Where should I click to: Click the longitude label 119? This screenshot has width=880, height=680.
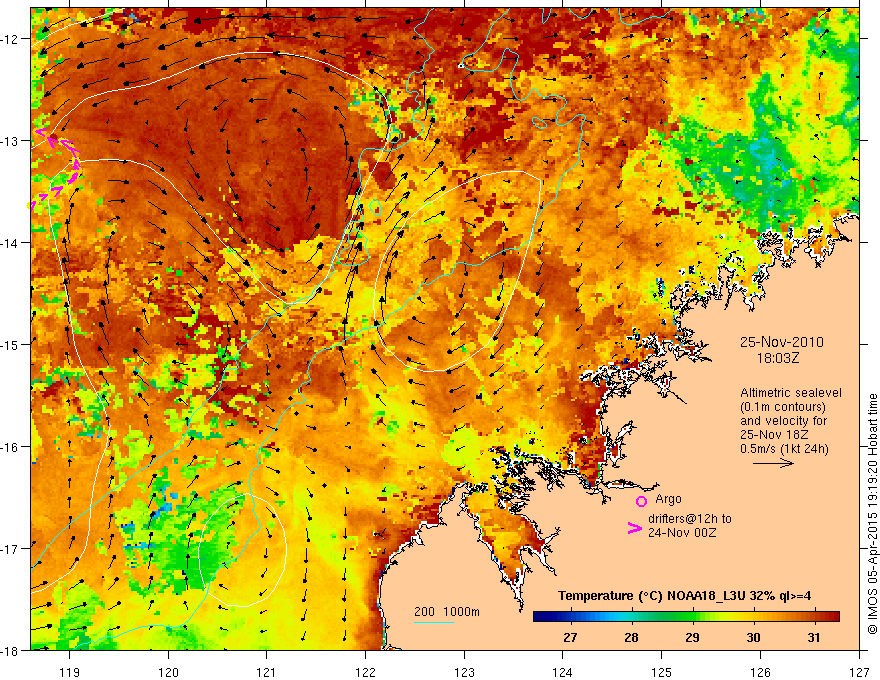pos(70,672)
